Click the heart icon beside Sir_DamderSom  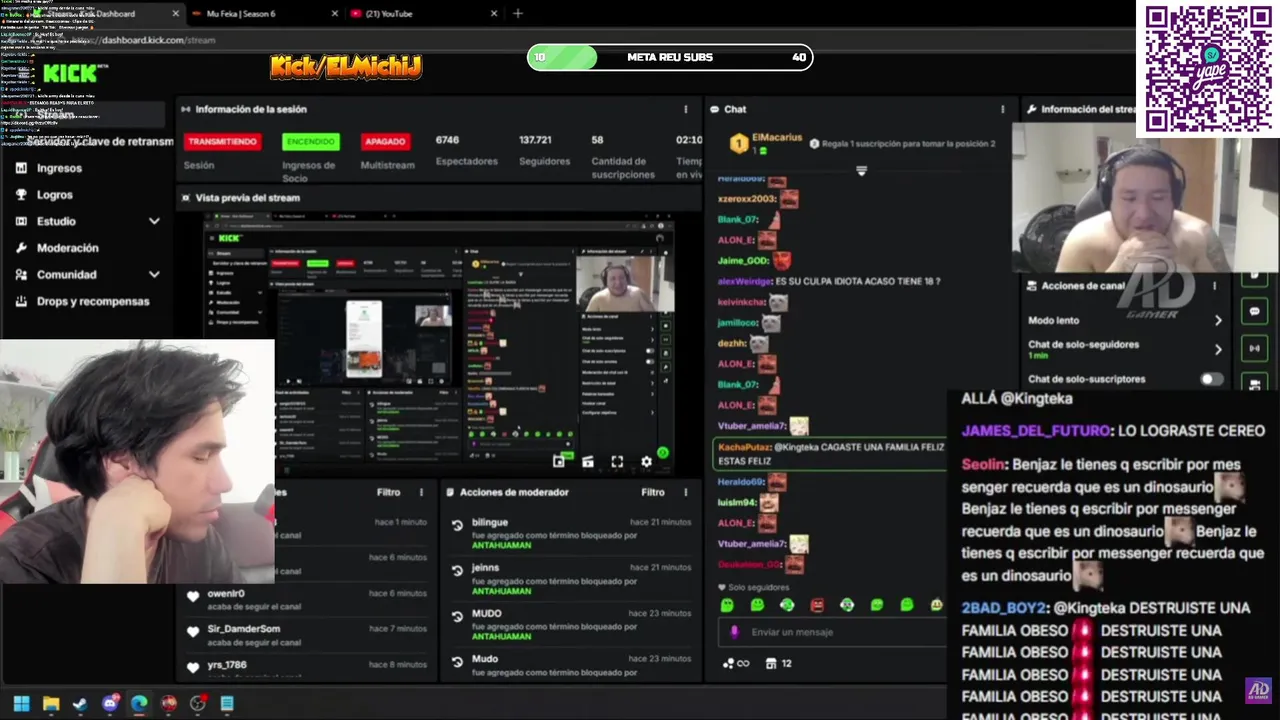[193, 631]
